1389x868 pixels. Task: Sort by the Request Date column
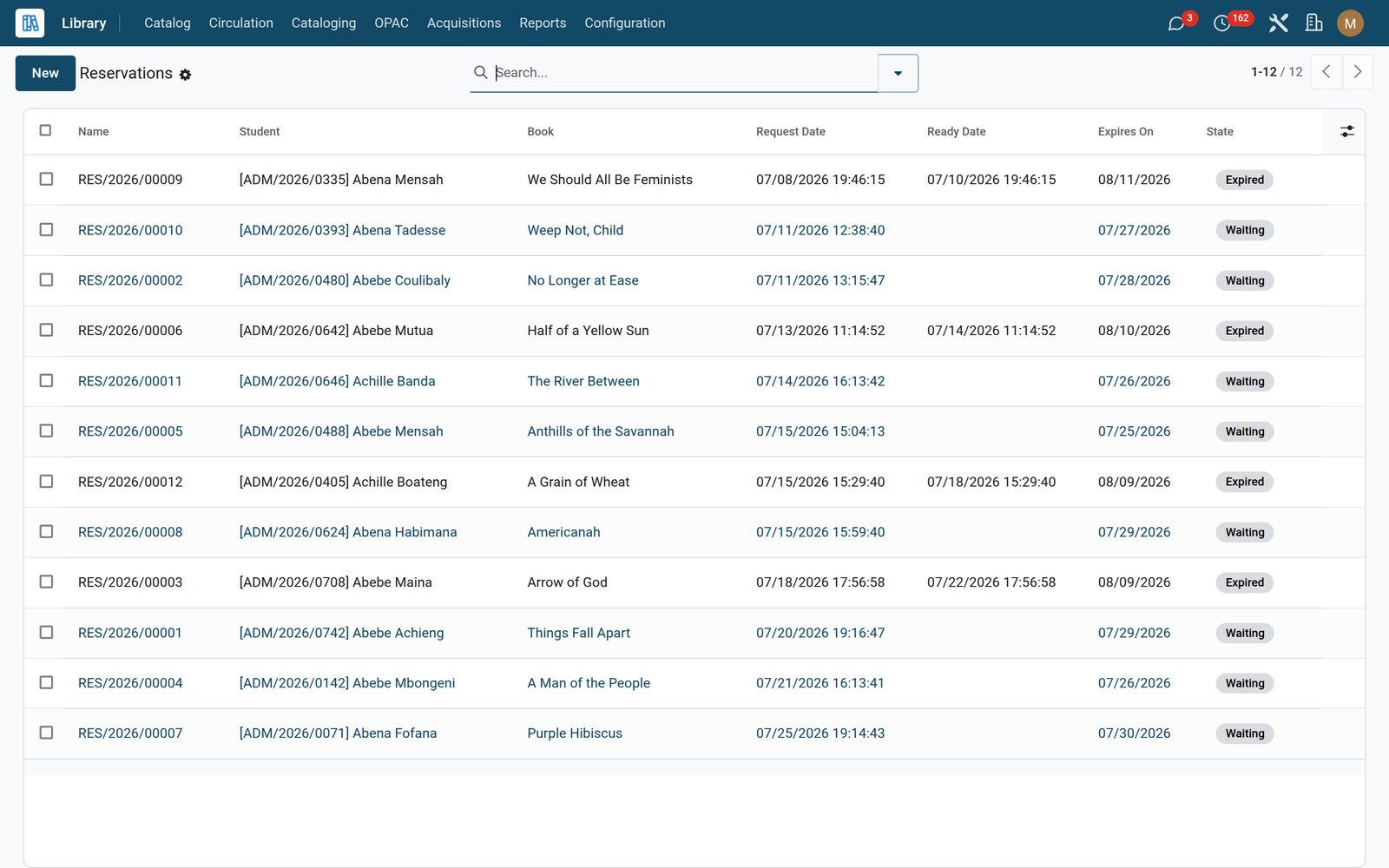click(x=790, y=132)
